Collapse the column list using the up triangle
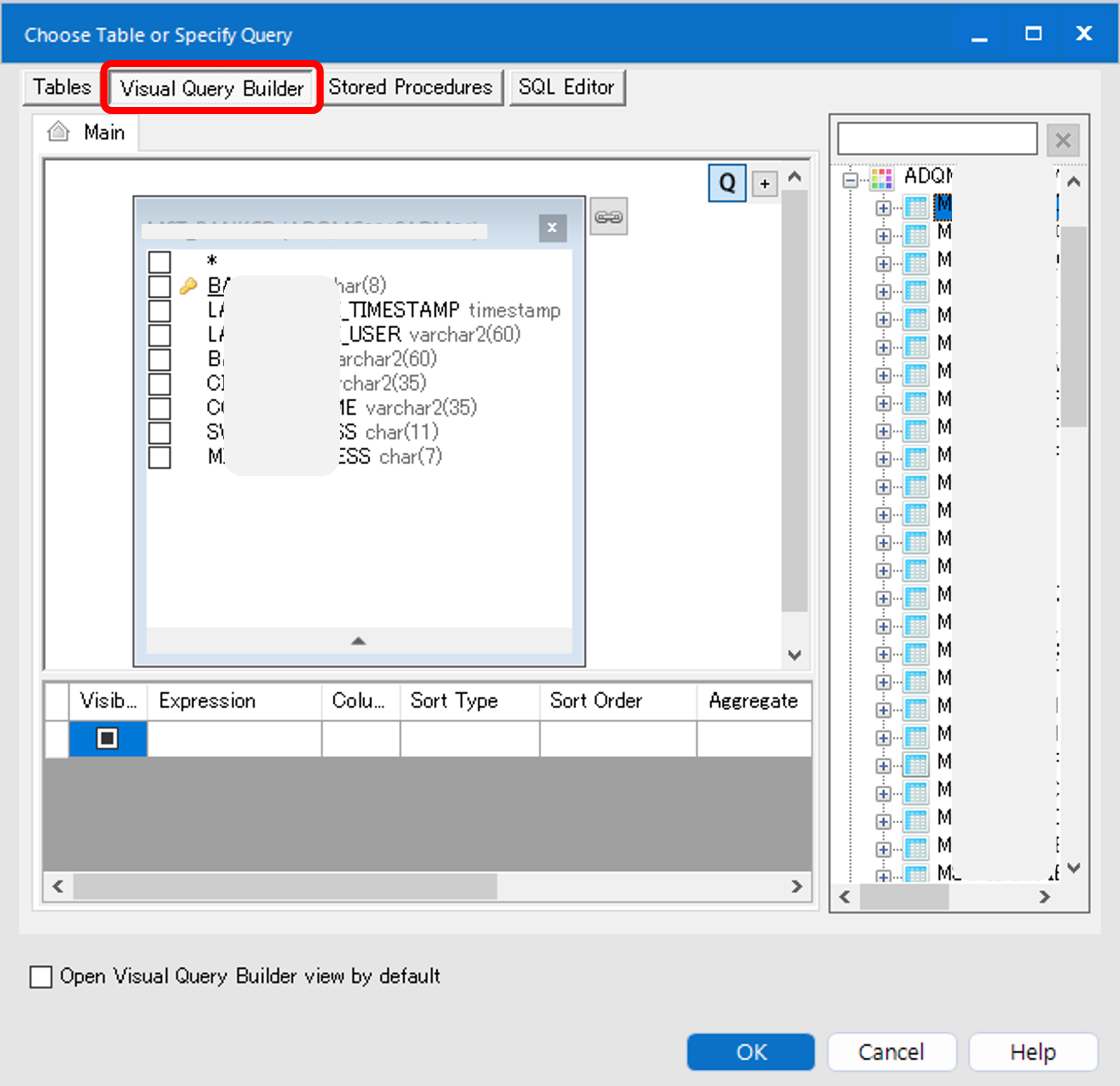The image size is (1120, 1086). click(358, 641)
